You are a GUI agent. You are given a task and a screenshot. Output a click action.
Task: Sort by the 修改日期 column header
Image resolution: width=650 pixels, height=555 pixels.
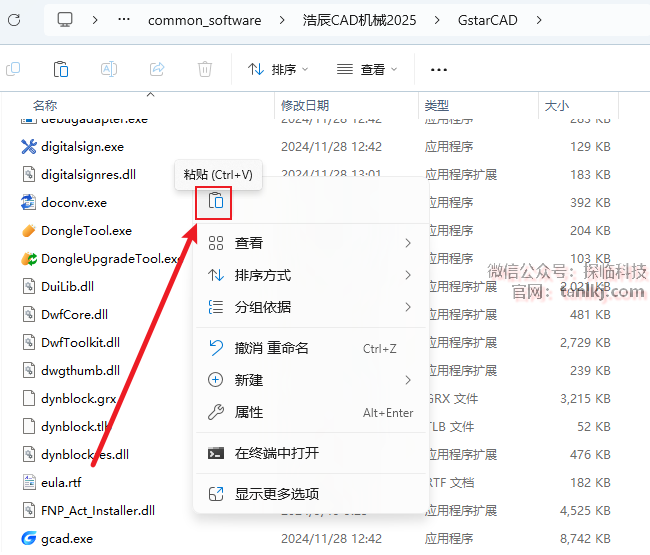click(x=305, y=105)
